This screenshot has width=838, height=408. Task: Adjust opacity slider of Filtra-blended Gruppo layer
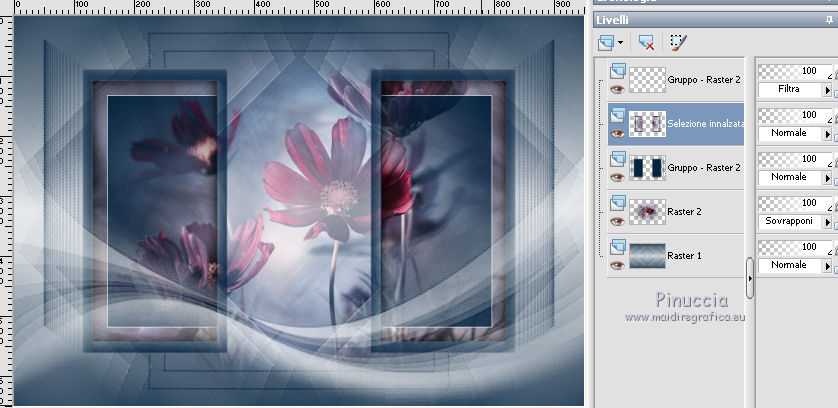(795, 71)
